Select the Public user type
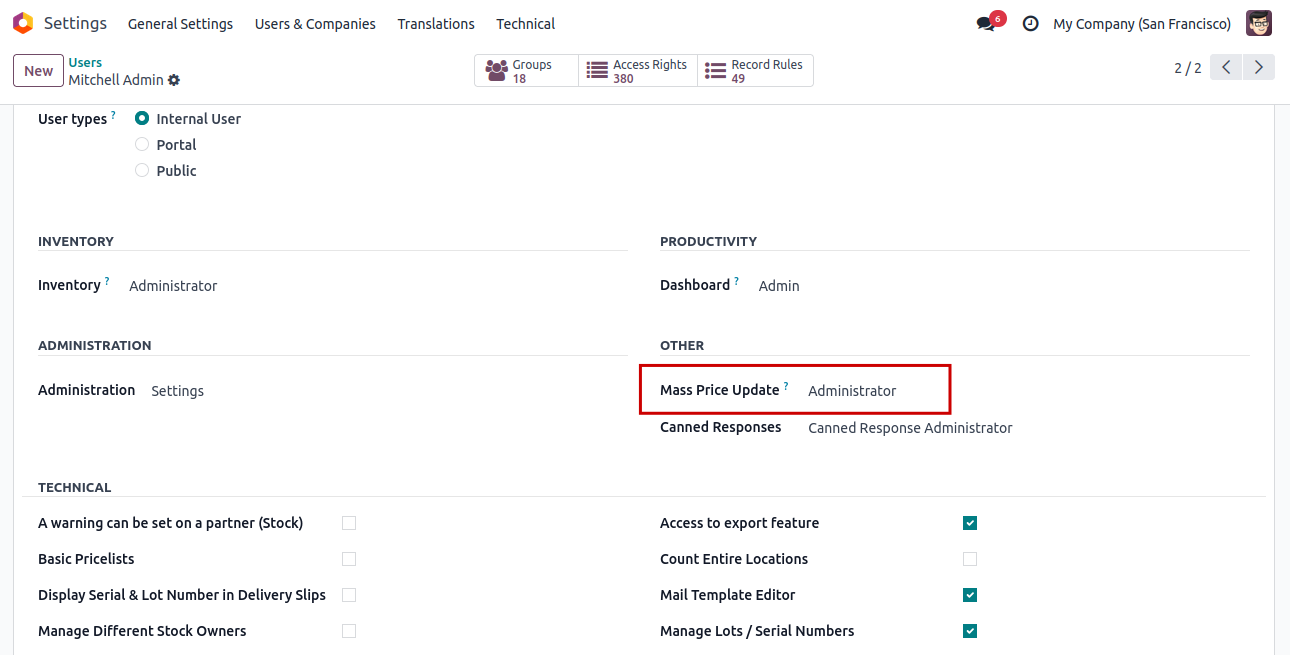This screenshot has height=655, width=1290. coord(142,171)
